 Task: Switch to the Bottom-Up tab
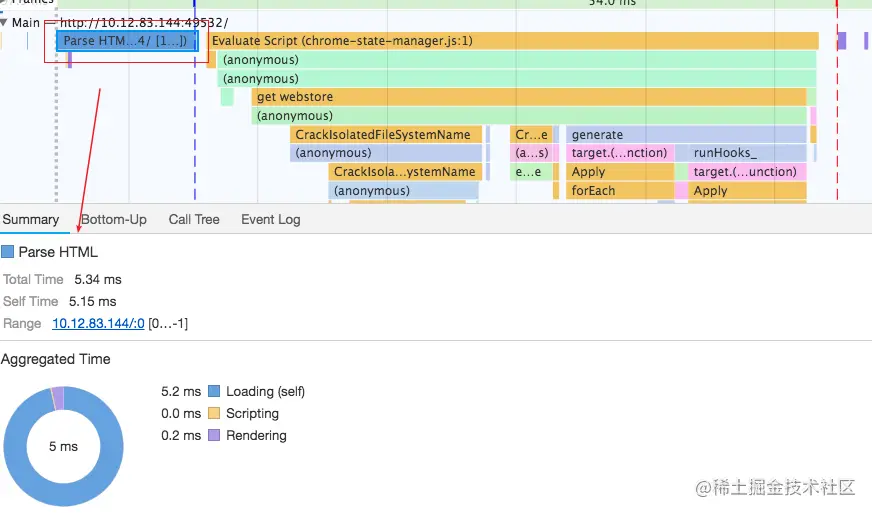tap(114, 220)
